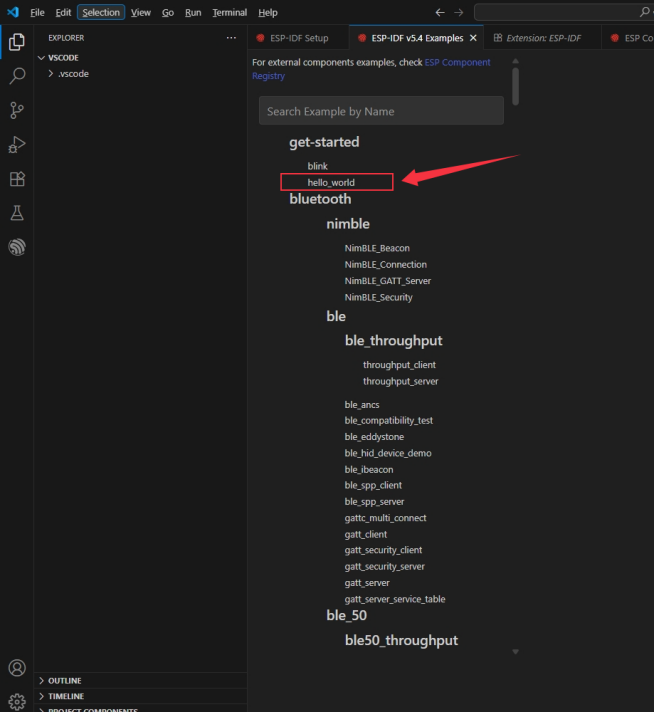Image resolution: width=654 pixels, height=712 pixels.
Task: Open the ESP-IDF Espressif view
Action: pos(17,247)
